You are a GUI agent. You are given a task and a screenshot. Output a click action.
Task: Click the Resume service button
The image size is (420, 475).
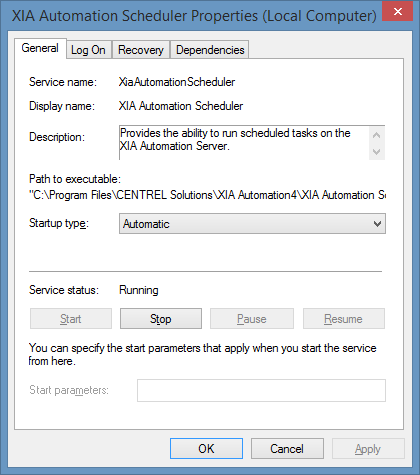click(x=344, y=319)
